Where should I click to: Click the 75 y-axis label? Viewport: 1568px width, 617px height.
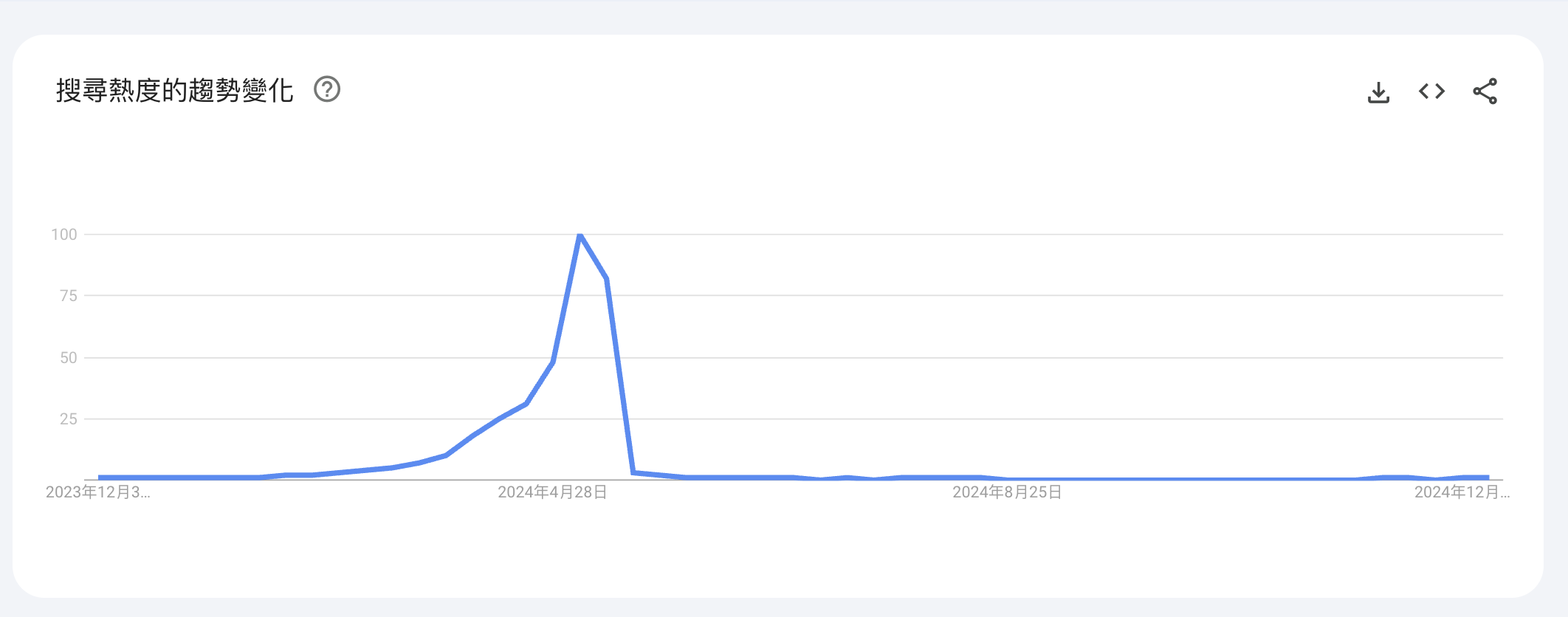69,296
